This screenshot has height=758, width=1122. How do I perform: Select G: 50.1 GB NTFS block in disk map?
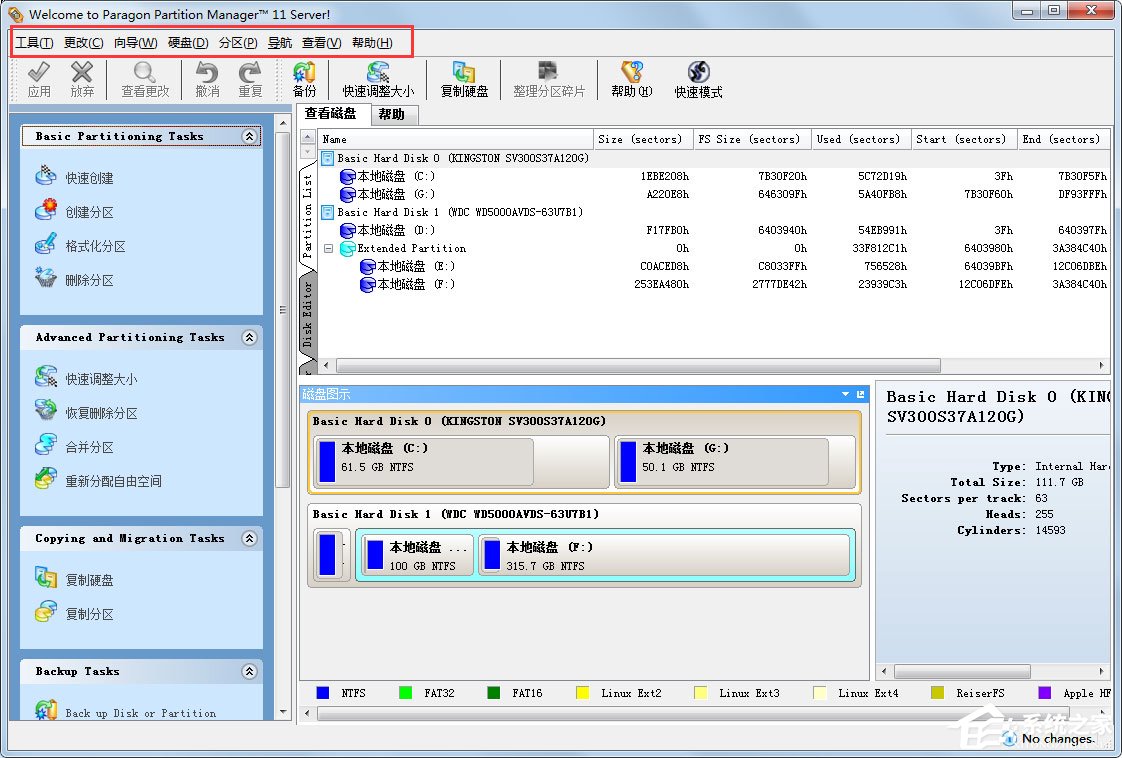[735, 462]
